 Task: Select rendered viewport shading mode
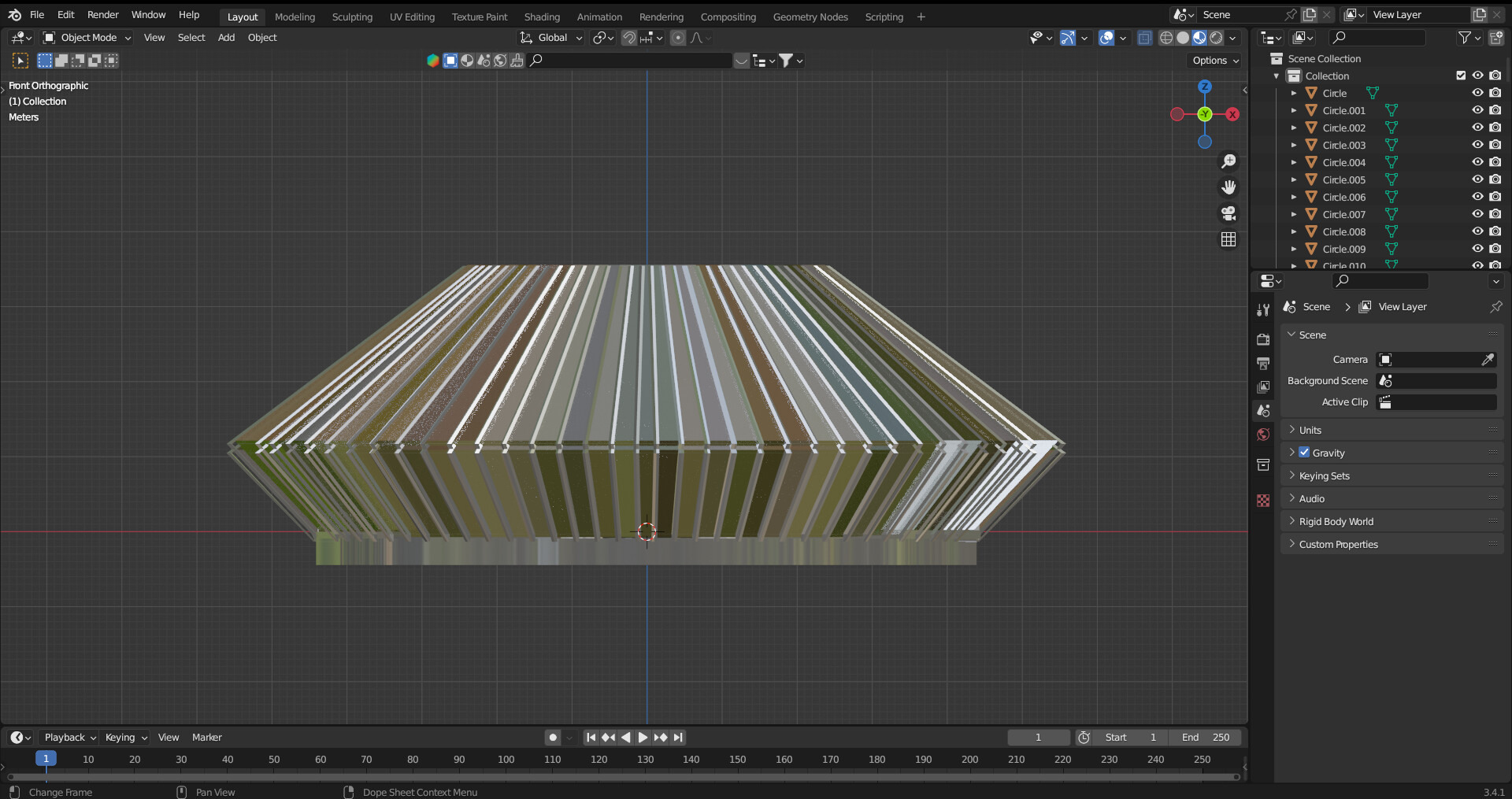coord(1216,38)
